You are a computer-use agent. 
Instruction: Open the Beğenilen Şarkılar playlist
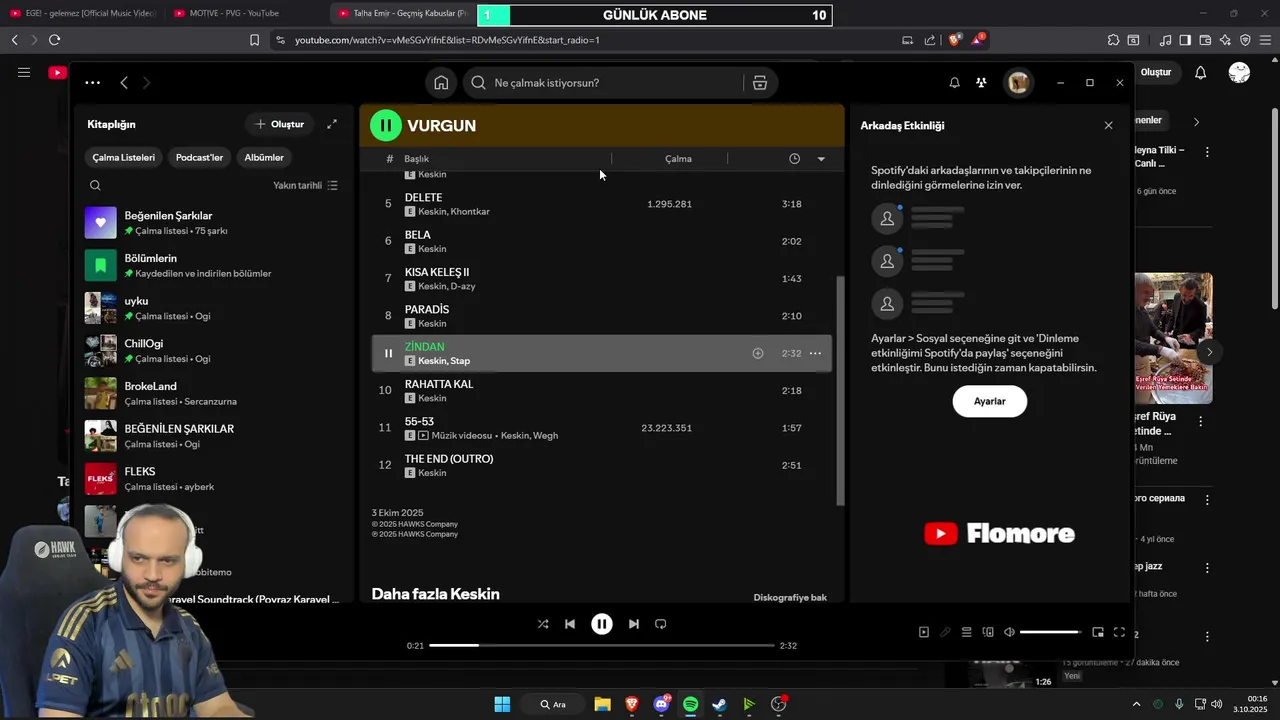pyautogui.click(x=215, y=222)
